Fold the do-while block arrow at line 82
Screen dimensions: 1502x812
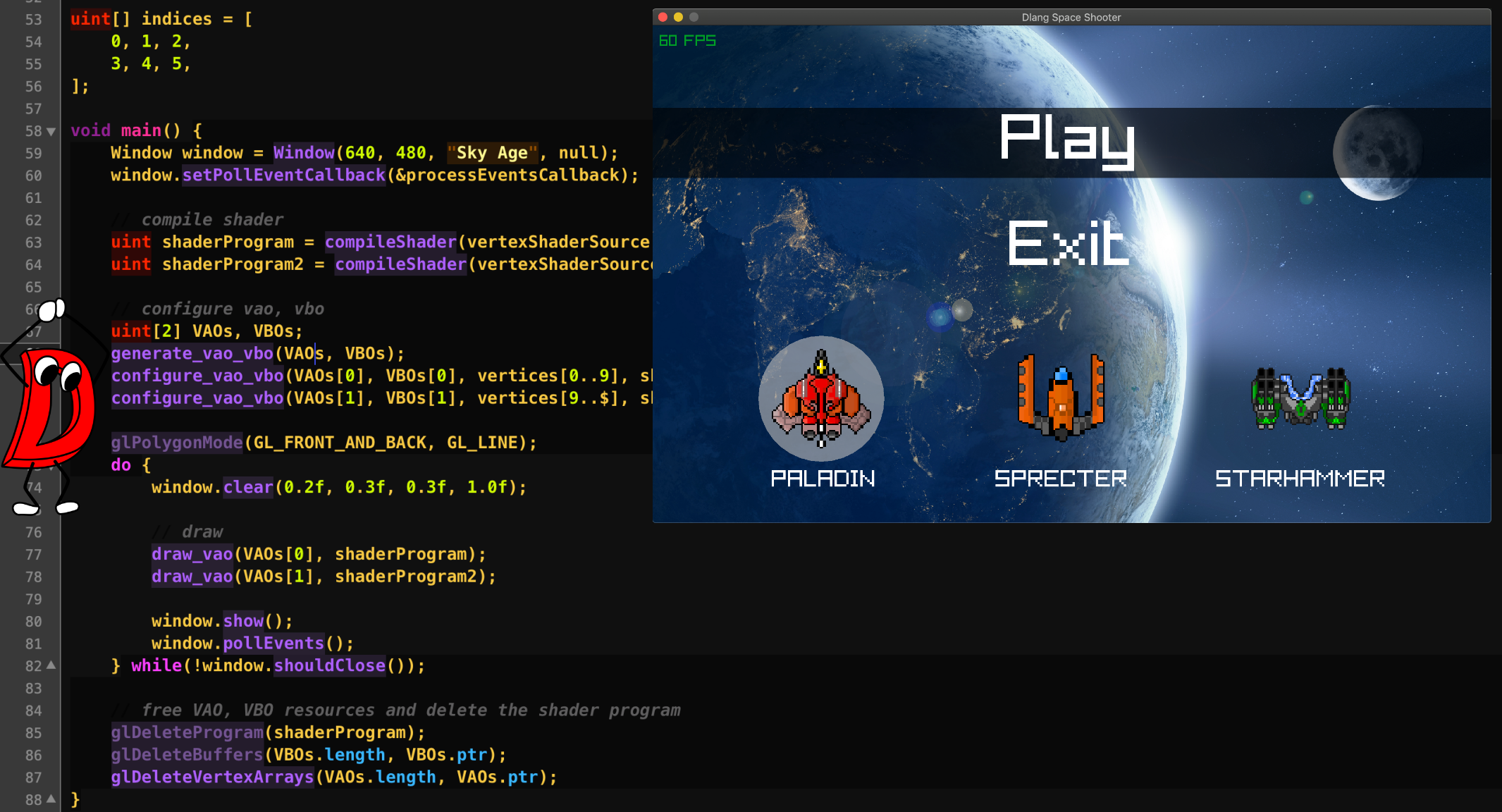coord(51,665)
